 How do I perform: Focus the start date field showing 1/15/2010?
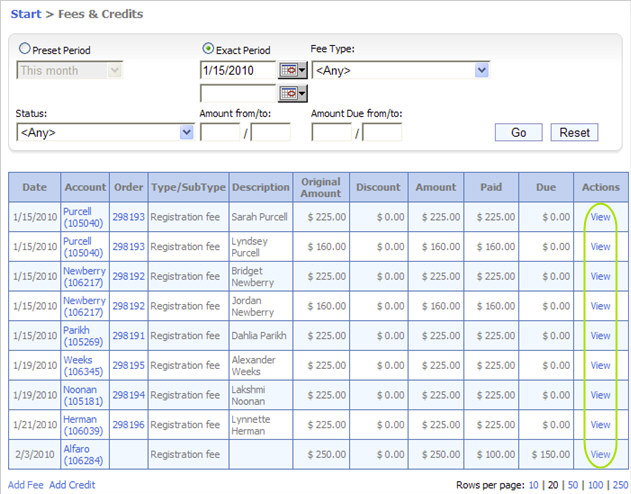tap(238, 70)
